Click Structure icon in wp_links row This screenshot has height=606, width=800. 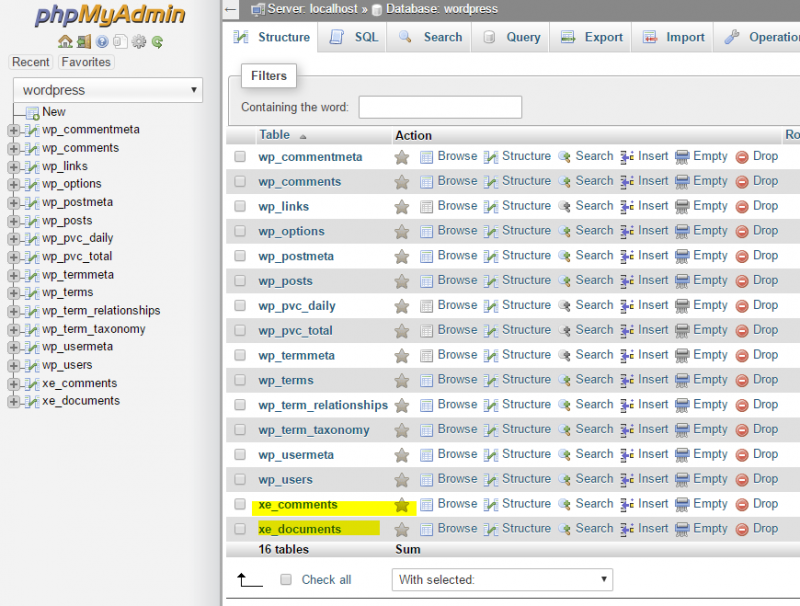[491, 207]
